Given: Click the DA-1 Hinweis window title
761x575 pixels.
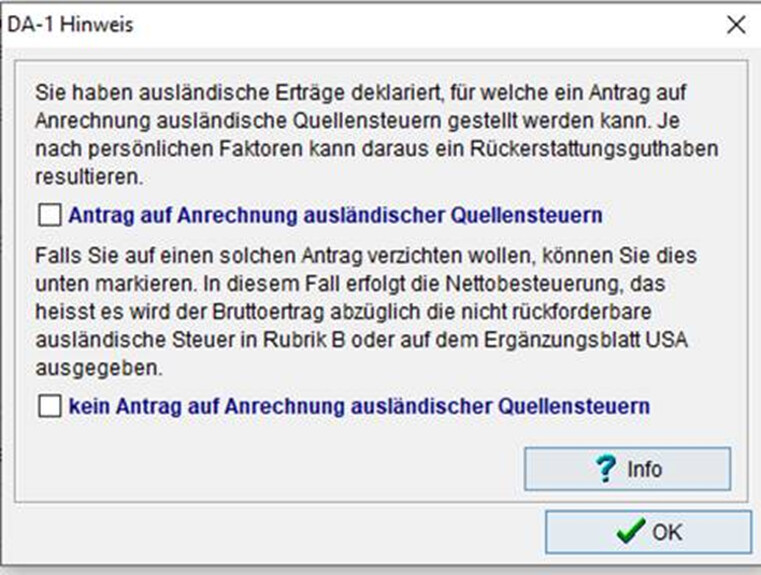Looking at the screenshot, I should click(x=70, y=25).
